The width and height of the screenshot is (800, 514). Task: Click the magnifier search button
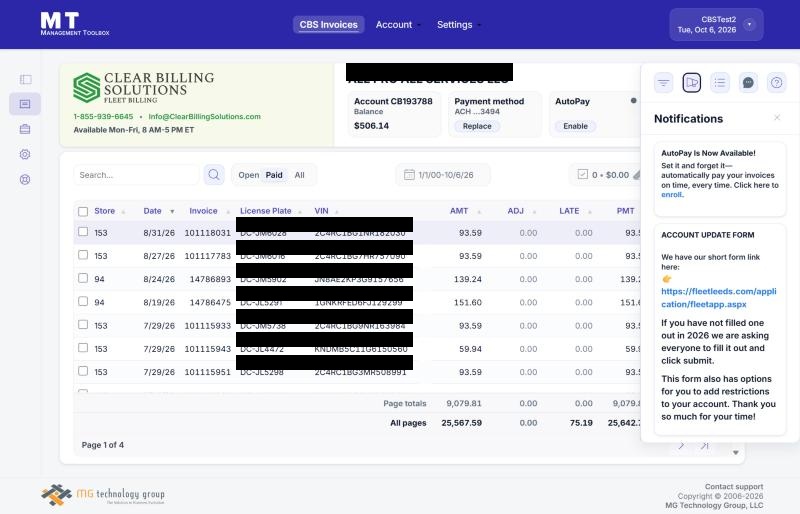point(214,175)
